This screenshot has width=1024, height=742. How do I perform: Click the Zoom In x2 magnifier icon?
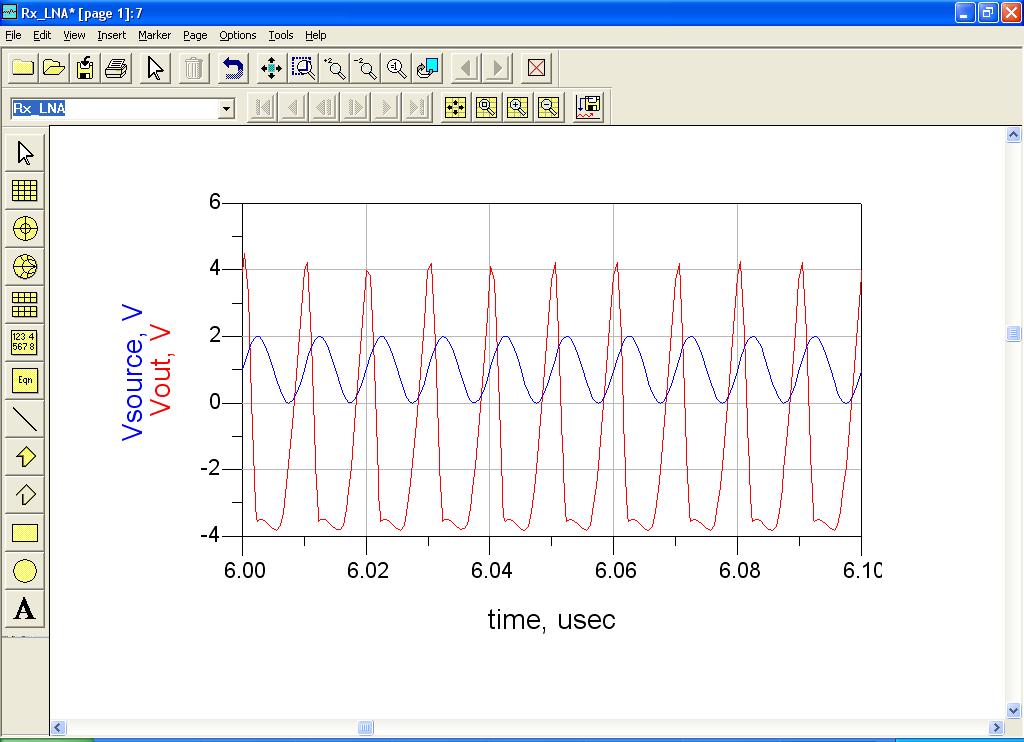[x=335, y=68]
